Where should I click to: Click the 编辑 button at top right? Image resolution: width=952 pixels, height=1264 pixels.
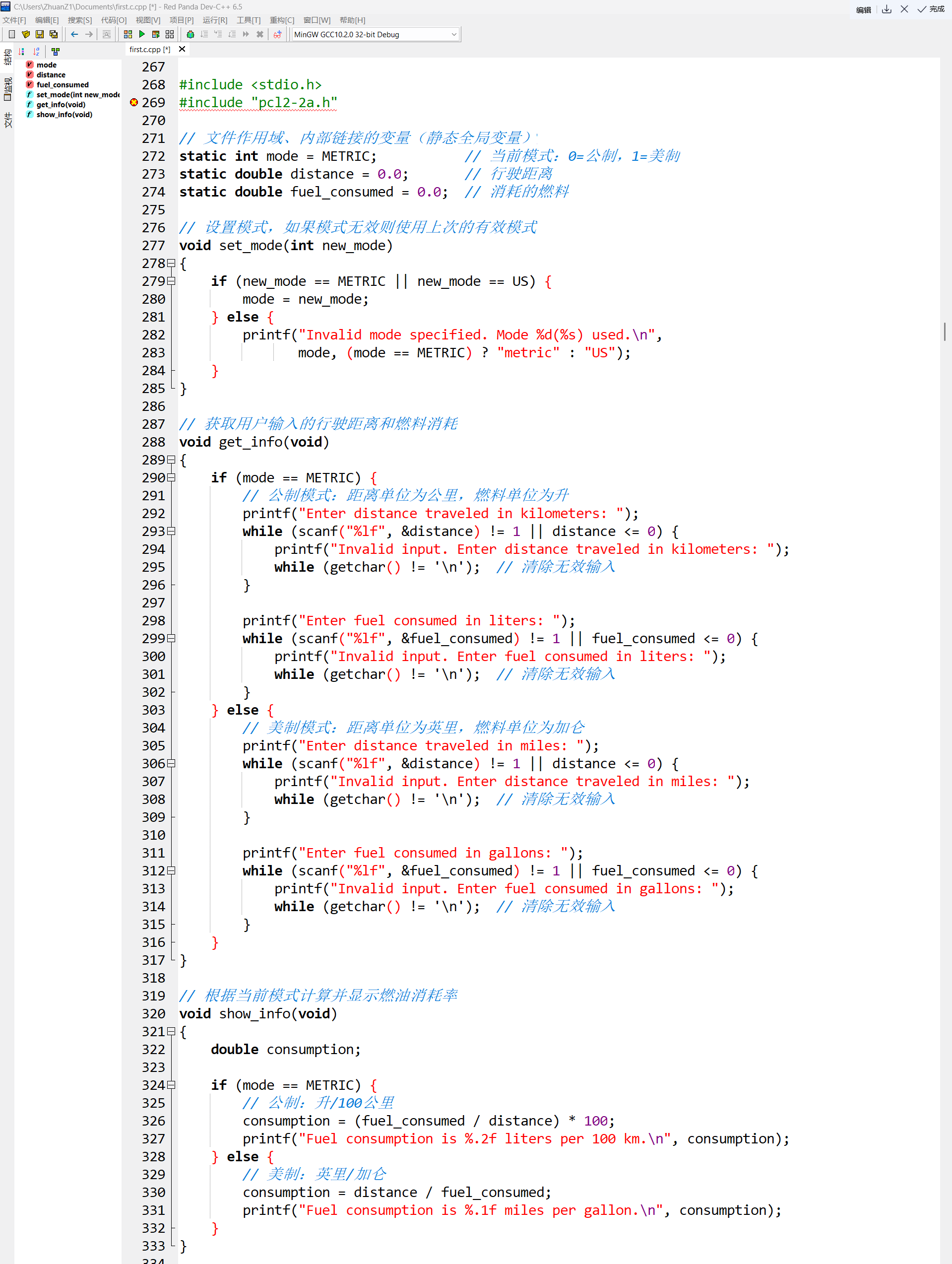click(x=864, y=10)
